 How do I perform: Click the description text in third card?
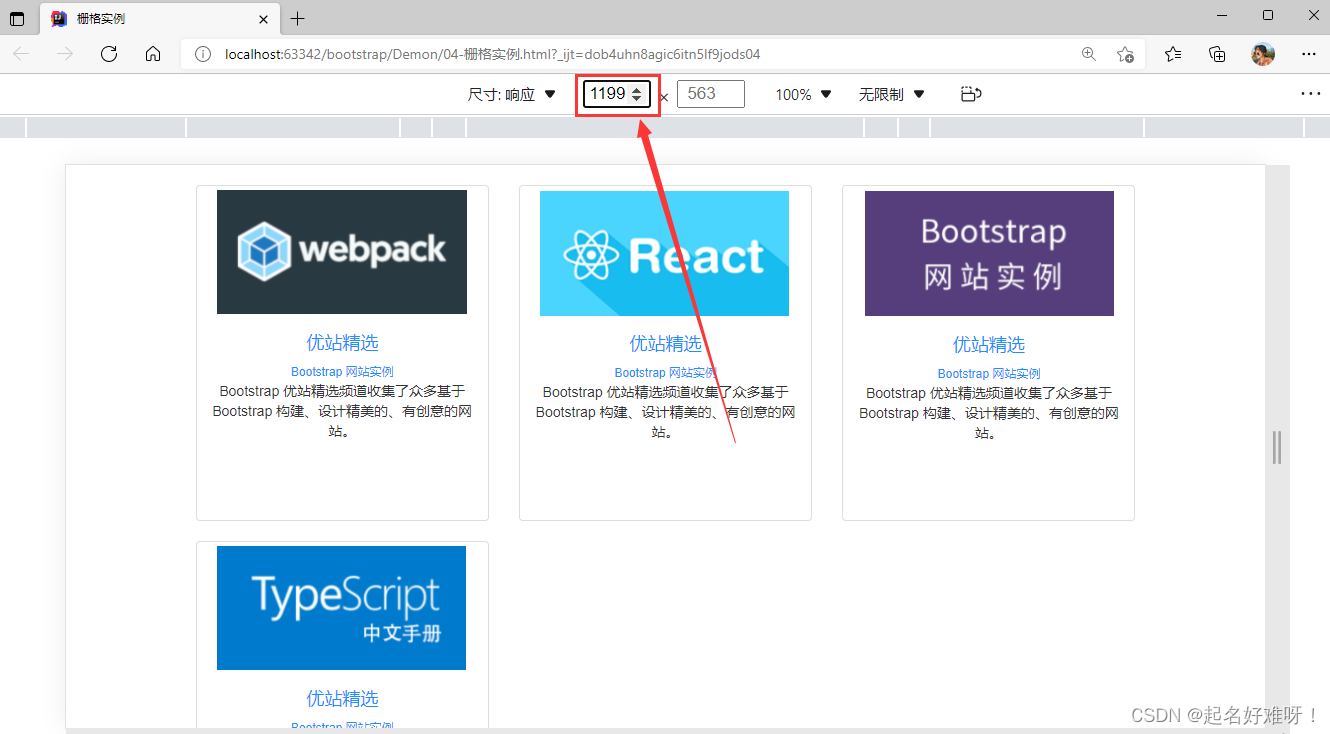(988, 413)
